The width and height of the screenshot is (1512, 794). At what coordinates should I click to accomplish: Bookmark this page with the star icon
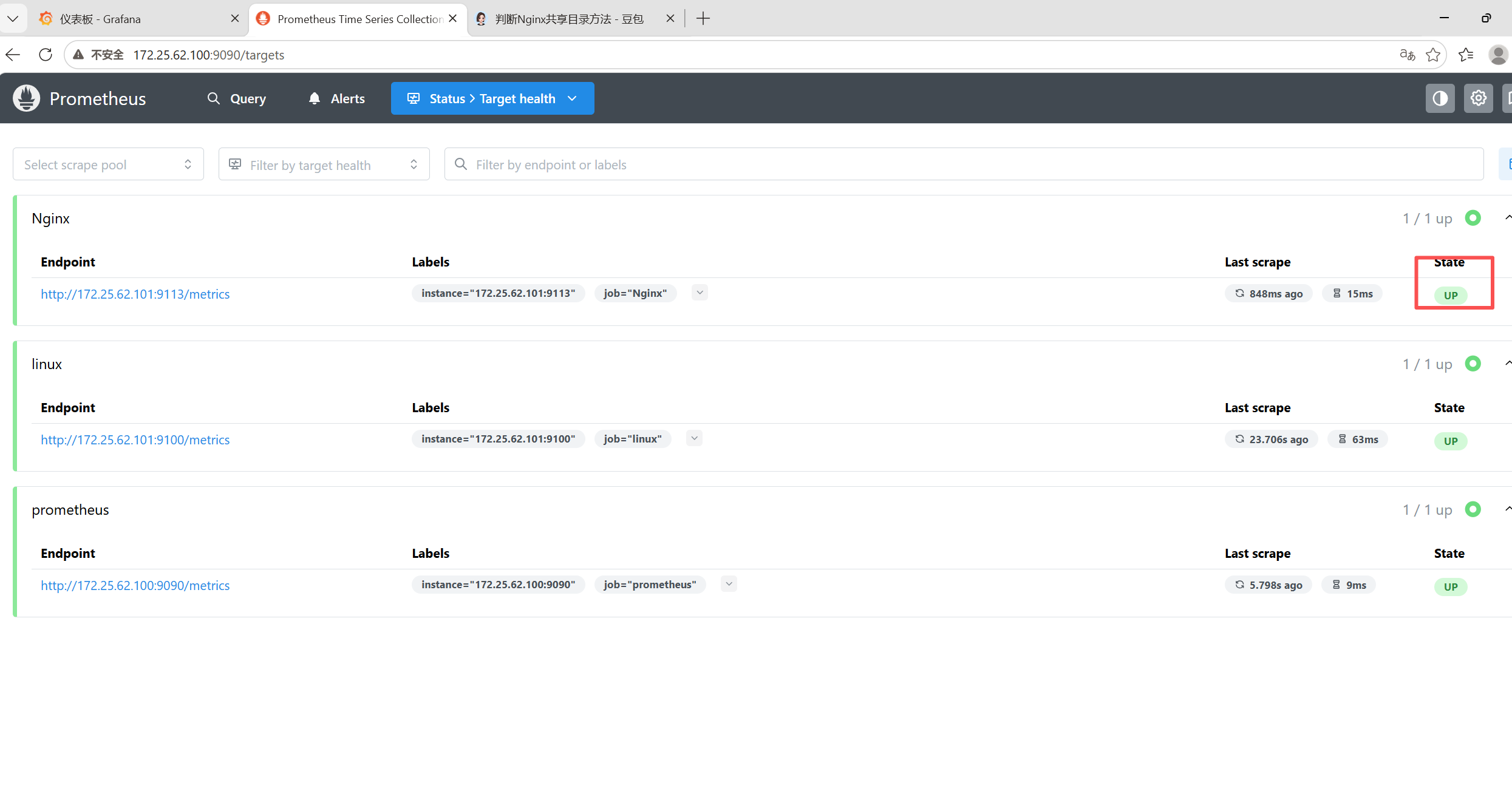pos(1433,55)
